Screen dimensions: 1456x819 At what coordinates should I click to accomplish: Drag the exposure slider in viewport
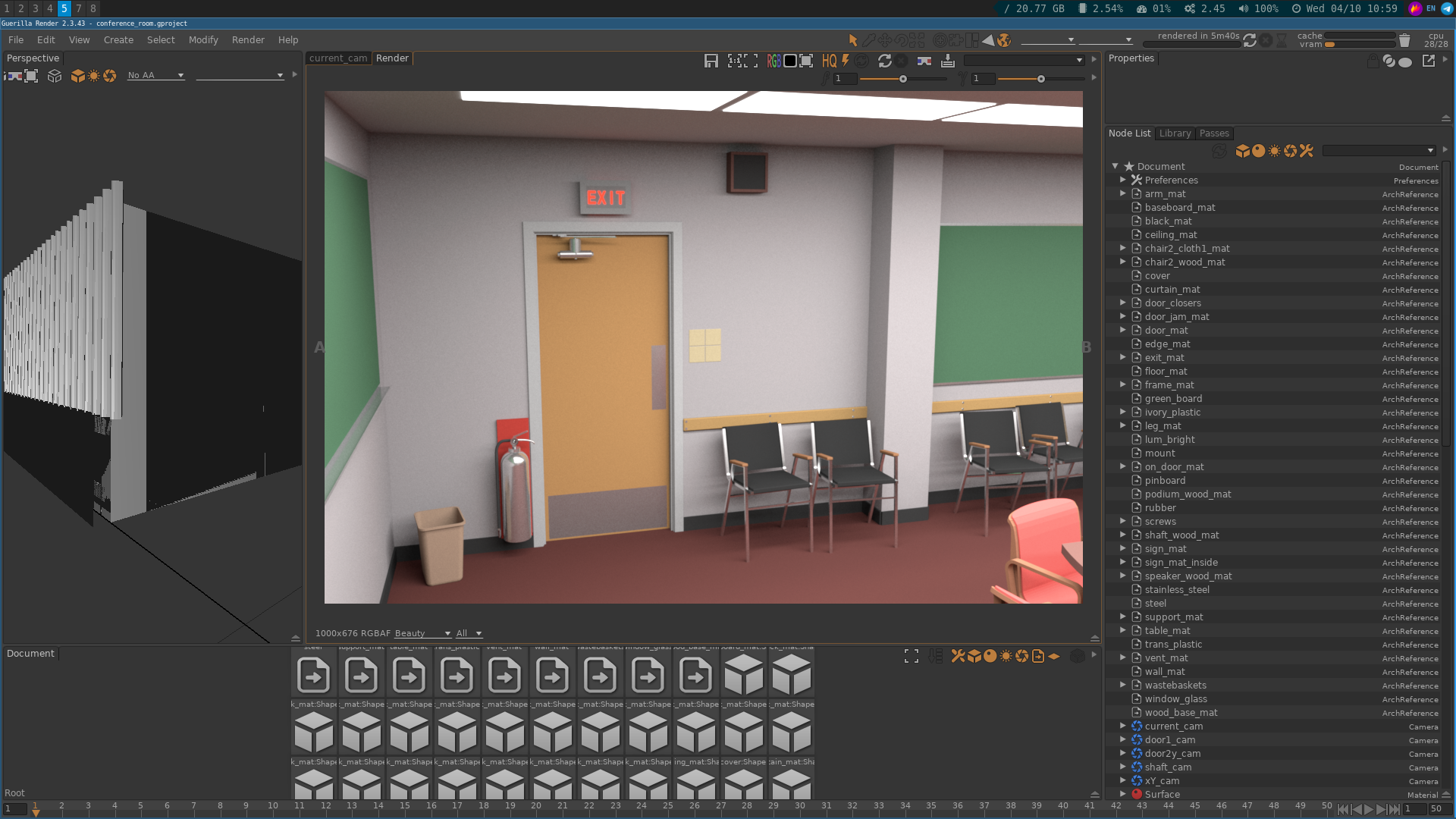902,79
